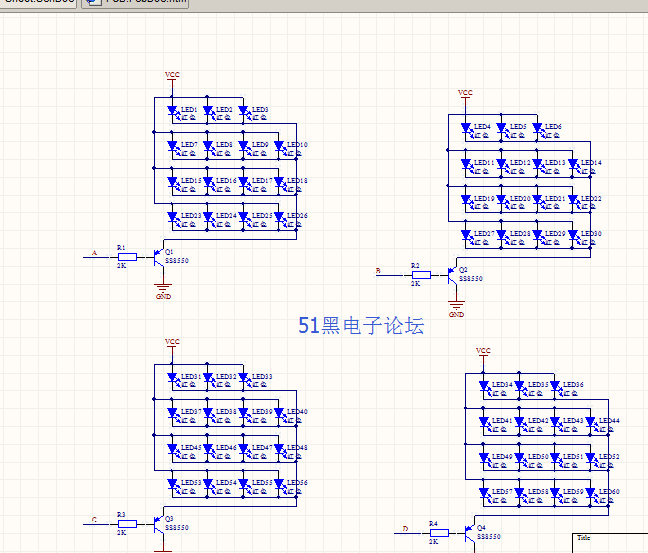Image resolution: width=648 pixels, height=553 pixels.
Task: Click the LED20 designator text
Action: click(520, 199)
